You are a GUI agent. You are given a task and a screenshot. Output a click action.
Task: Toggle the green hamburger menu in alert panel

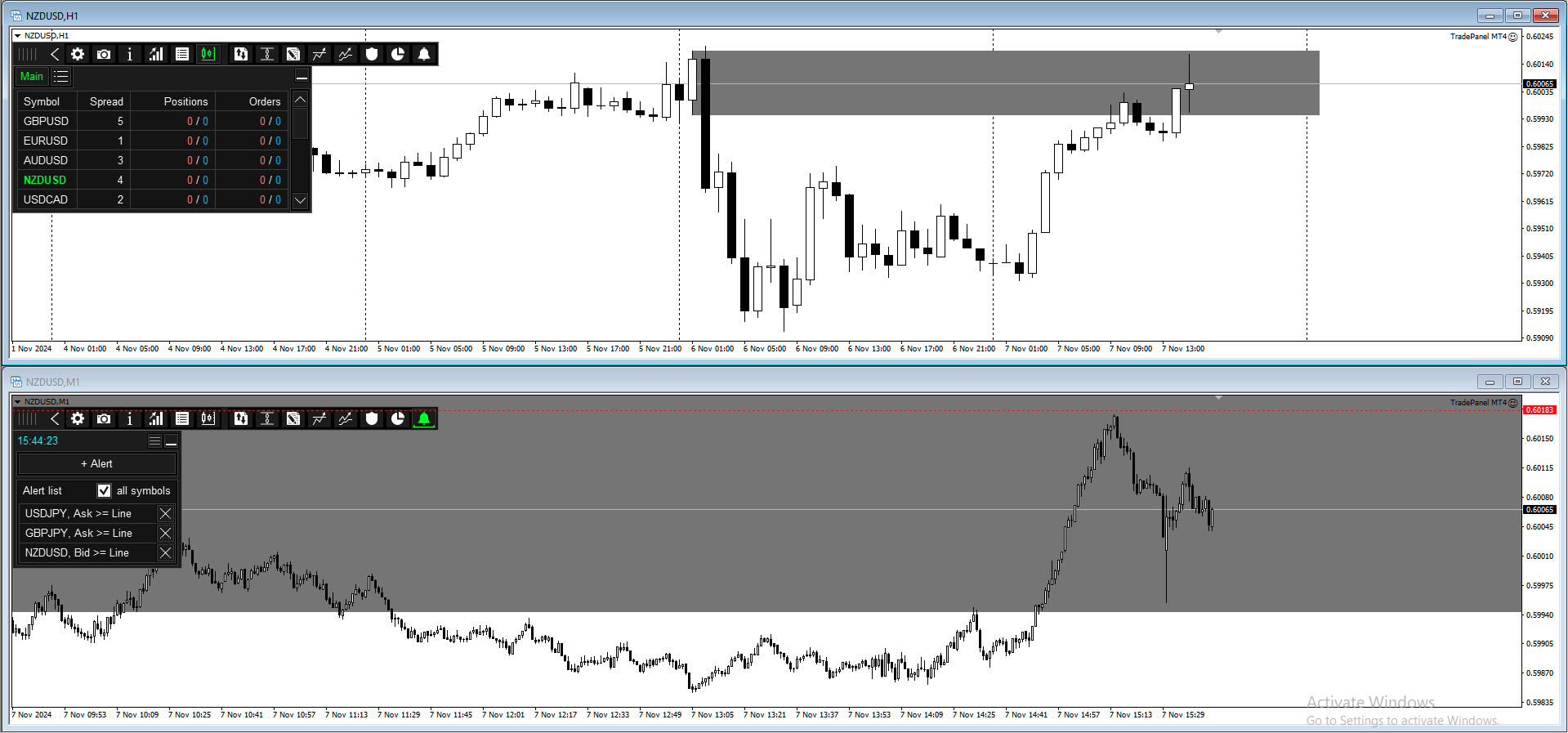(x=154, y=440)
